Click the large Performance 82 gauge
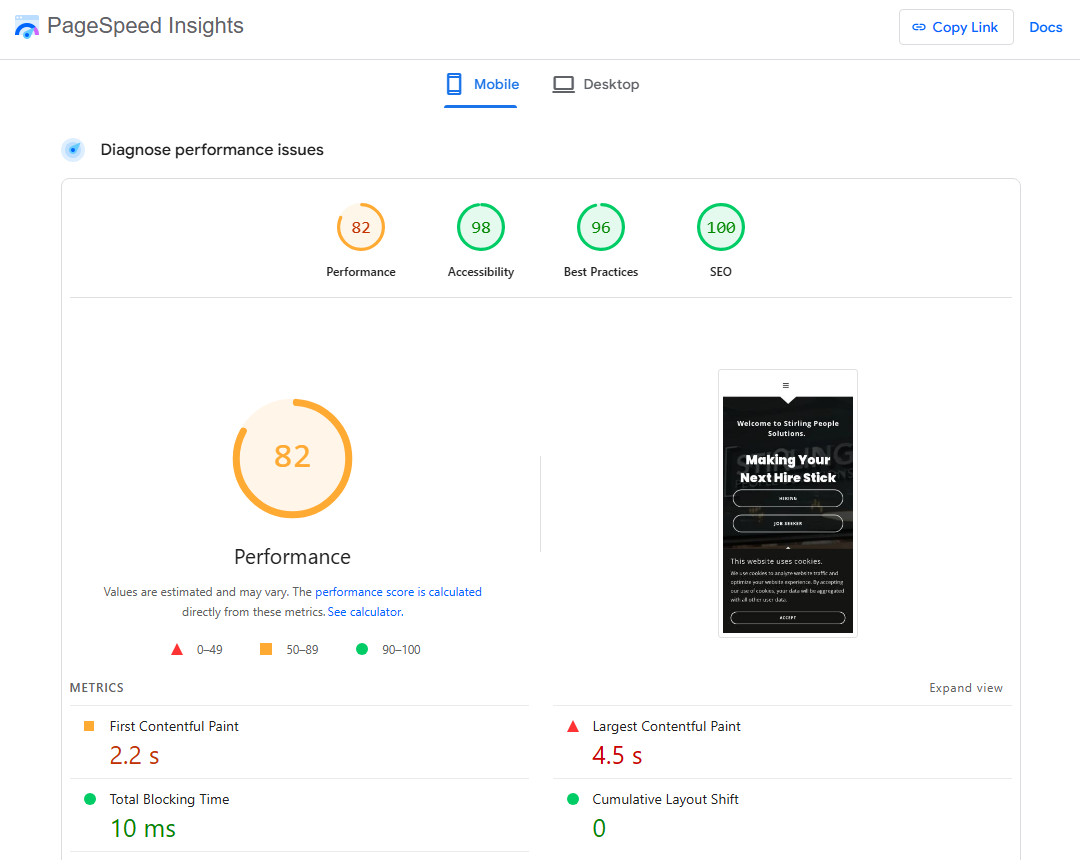The height and width of the screenshot is (860, 1080). tap(293, 458)
